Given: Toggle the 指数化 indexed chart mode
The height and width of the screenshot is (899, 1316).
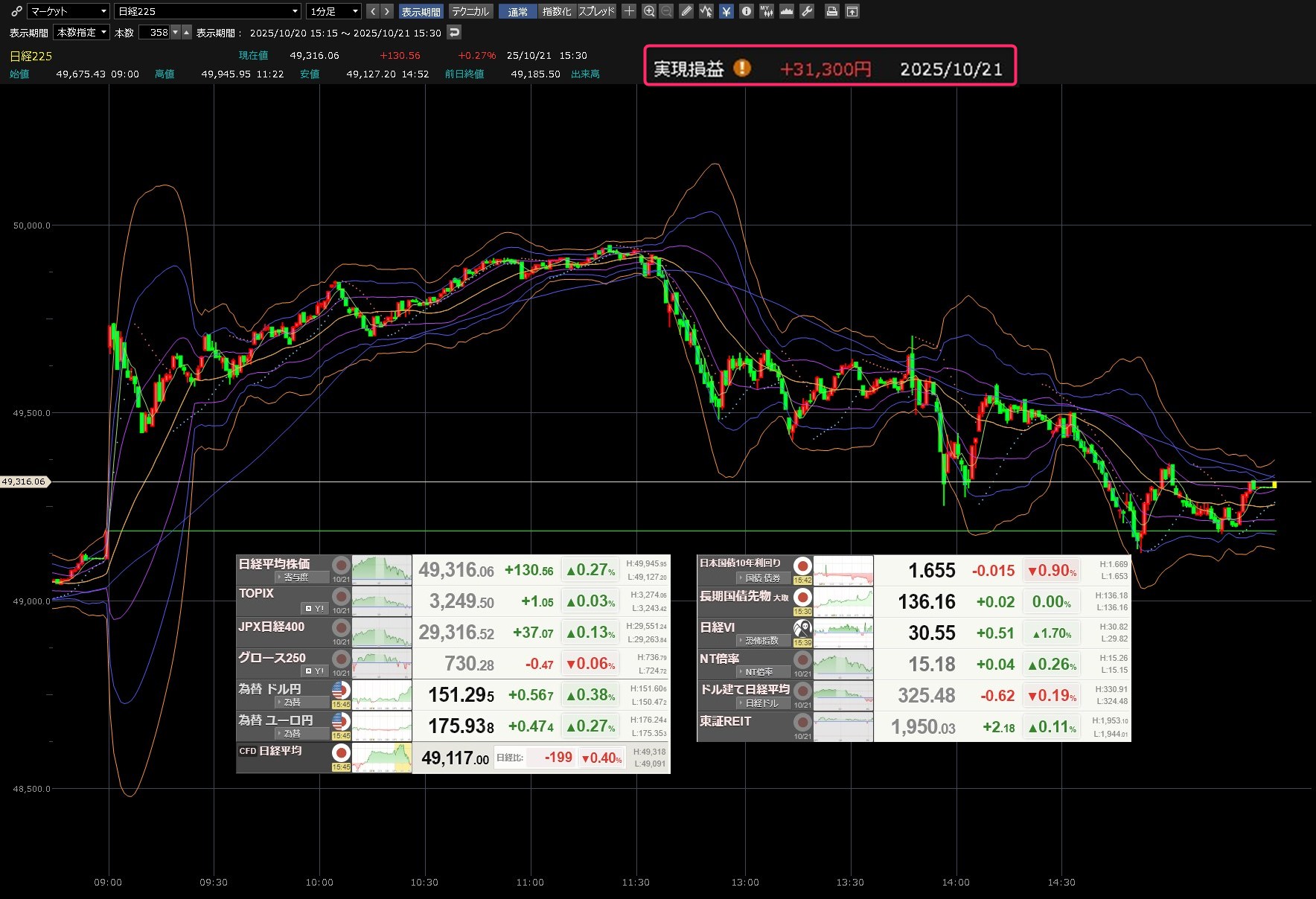Looking at the screenshot, I should tap(557, 11).
